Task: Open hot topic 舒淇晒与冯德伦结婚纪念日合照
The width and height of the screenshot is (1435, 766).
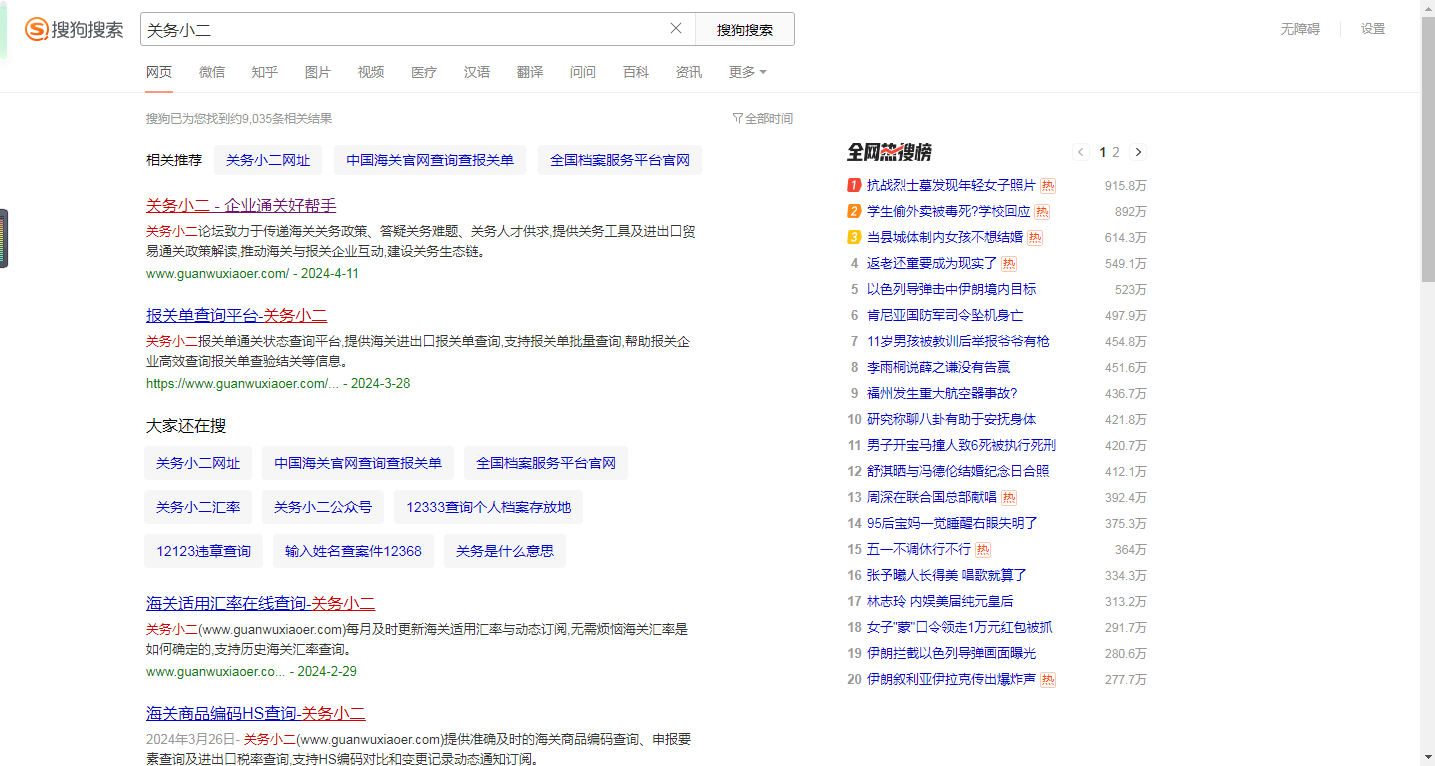Action: click(958, 471)
